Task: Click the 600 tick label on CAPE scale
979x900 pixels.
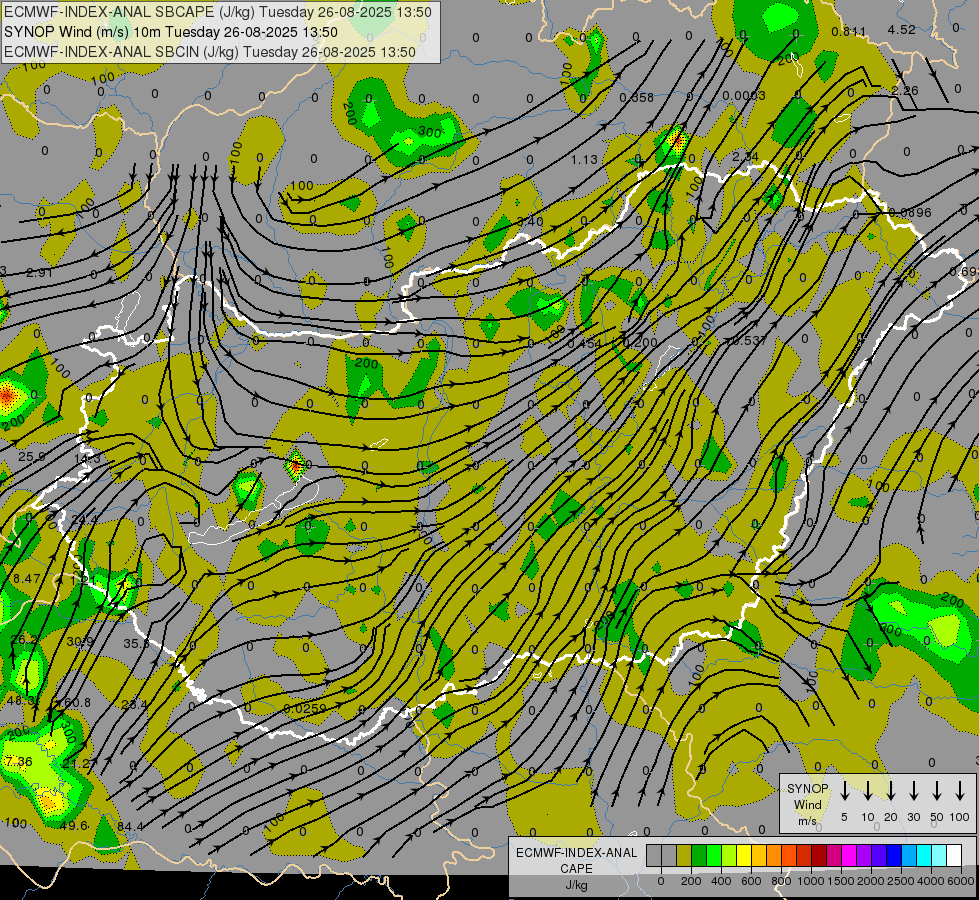Action: coord(751,881)
